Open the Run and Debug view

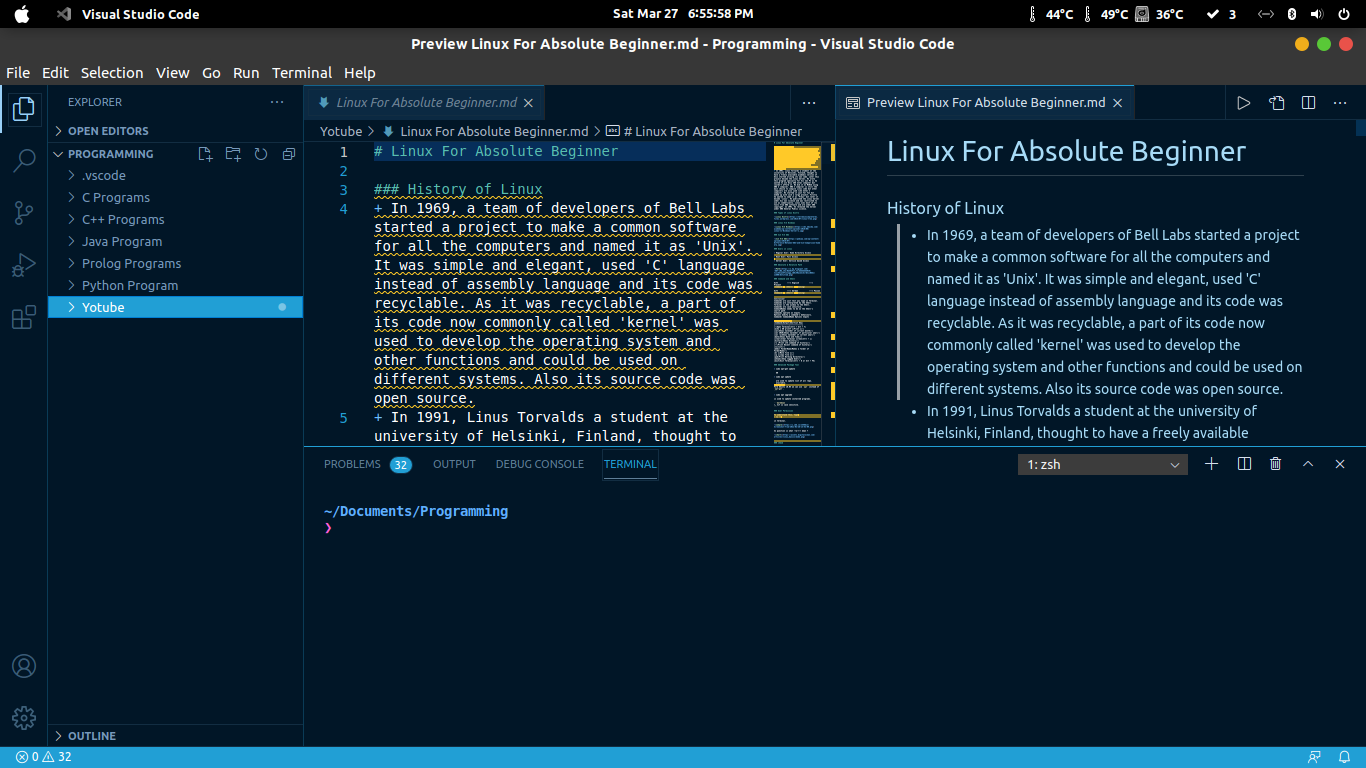point(24,265)
